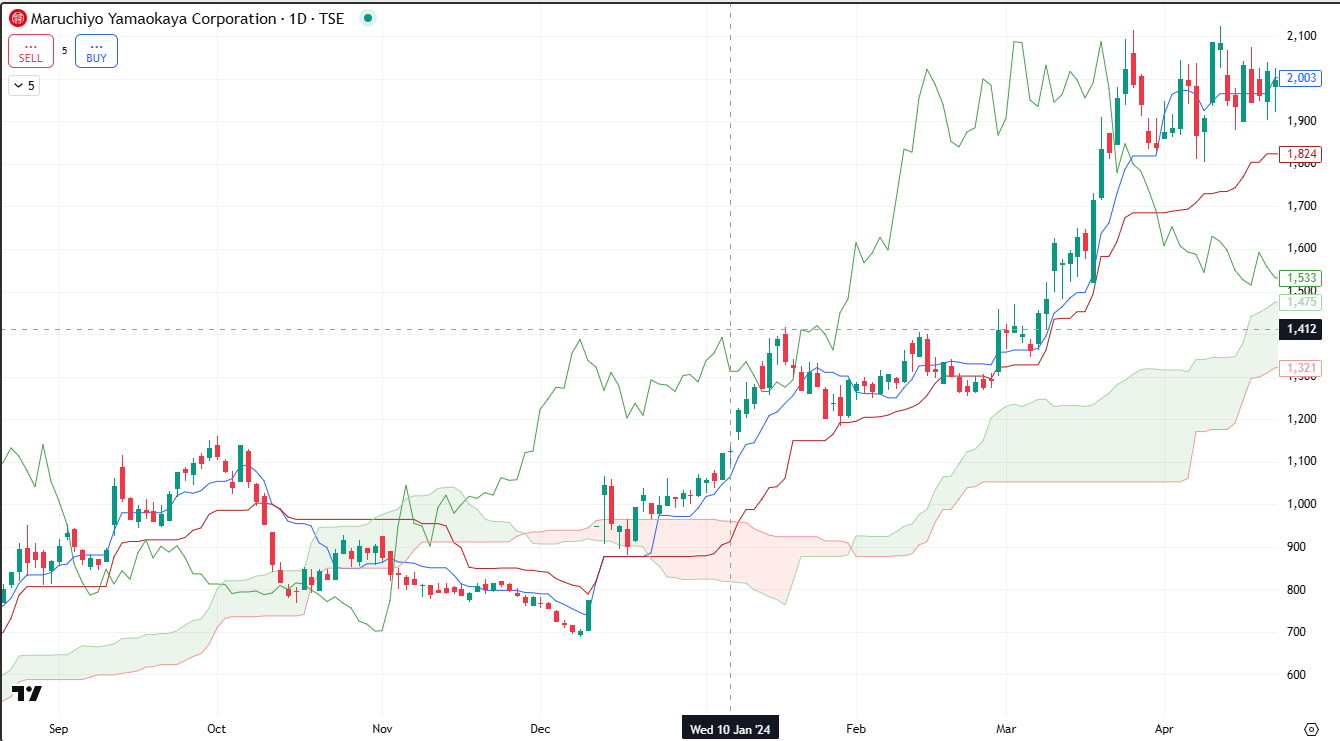The height and width of the screenshot is (741, 1340).
Task: Click the 2,100 price axis label
Action: coord(1302,36)
